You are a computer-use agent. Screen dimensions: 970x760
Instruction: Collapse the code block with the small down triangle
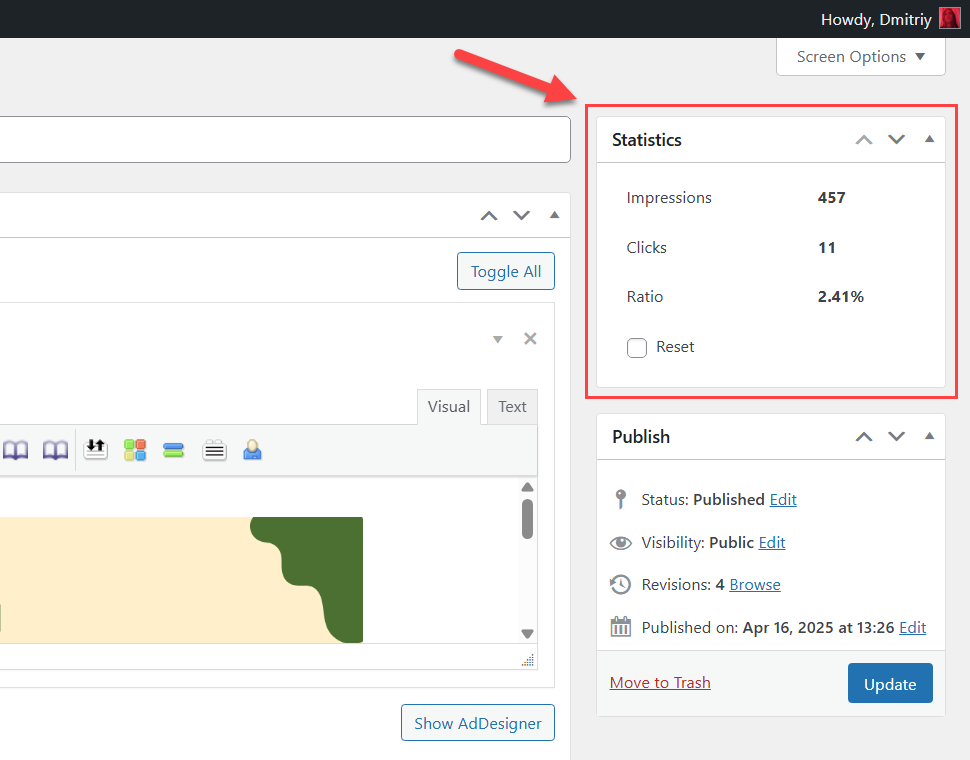point(497,339)
